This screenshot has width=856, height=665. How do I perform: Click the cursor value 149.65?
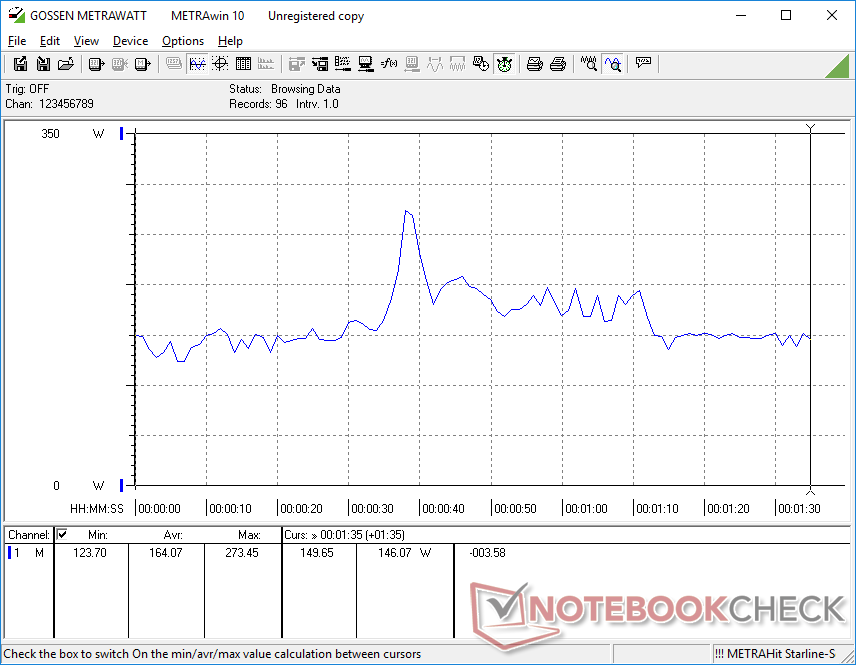pyautogui.click(x=317, y=553)
